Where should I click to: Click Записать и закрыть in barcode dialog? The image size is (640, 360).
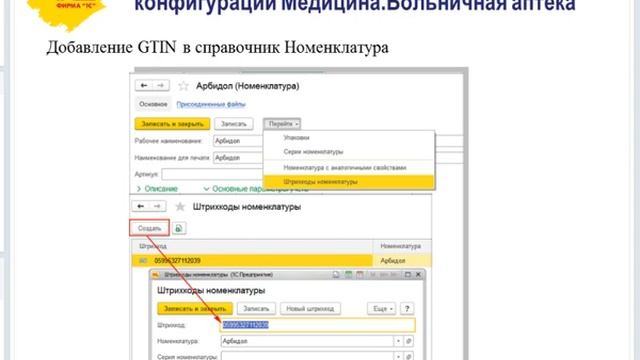pyautogui.click(x=195, y=309)
